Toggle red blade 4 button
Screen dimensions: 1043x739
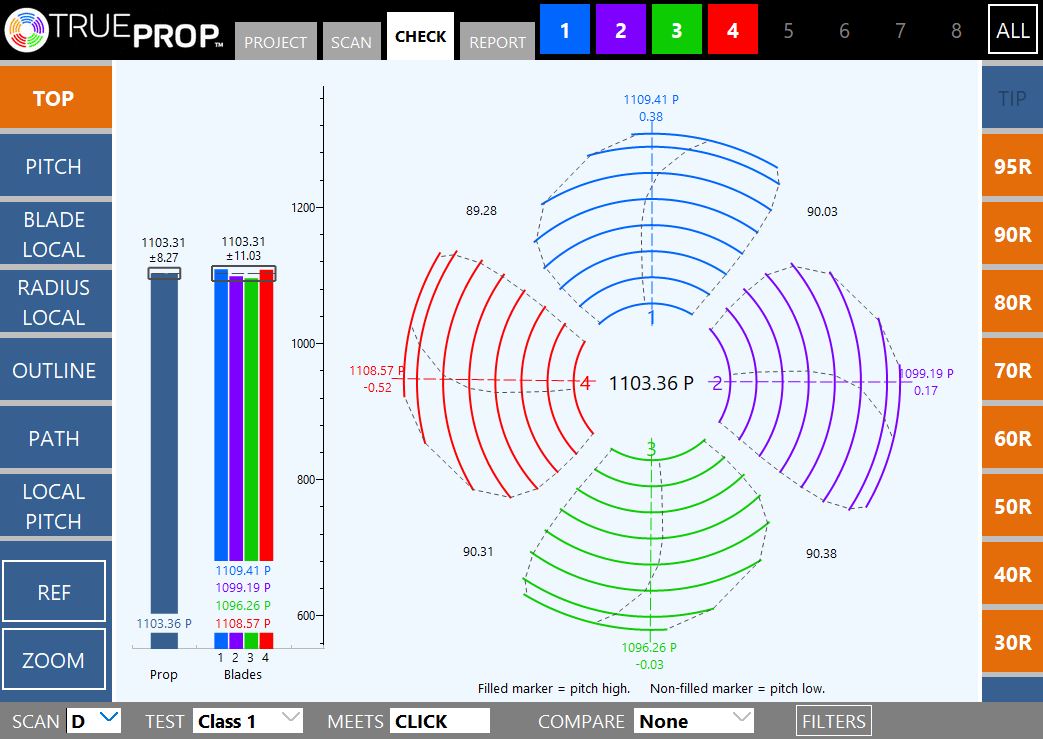pos(733,30)
